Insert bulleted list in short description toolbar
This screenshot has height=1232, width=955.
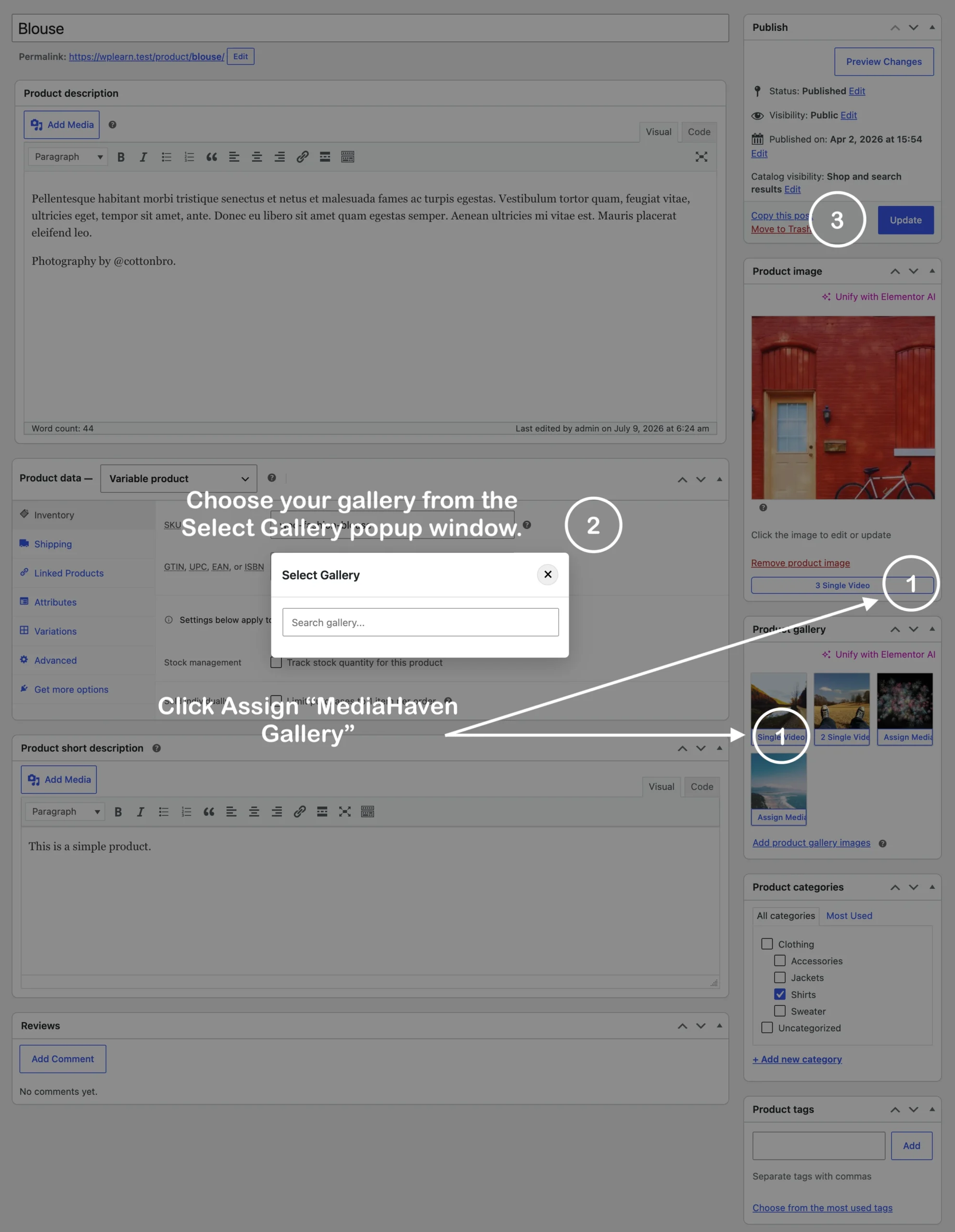coord(164,812)
